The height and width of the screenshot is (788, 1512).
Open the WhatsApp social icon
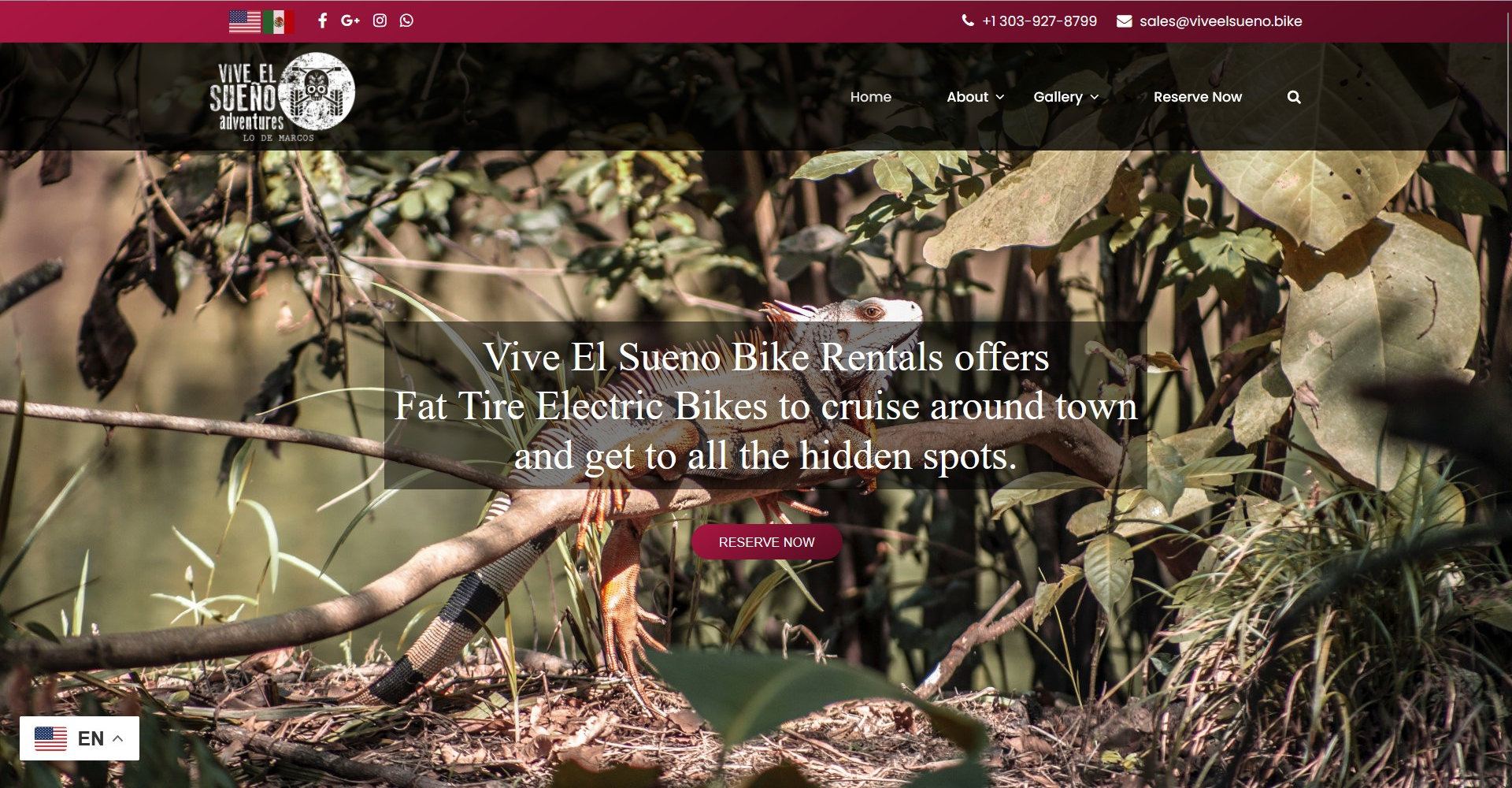pos(406,20)
